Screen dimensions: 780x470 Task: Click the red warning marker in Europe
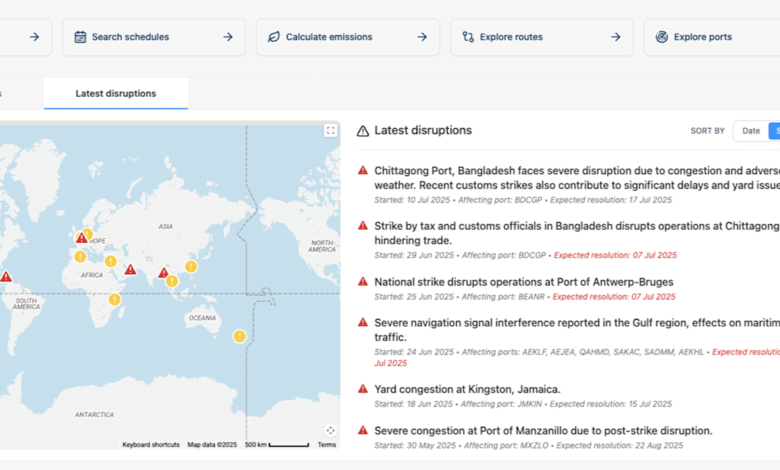click(81, 239)
